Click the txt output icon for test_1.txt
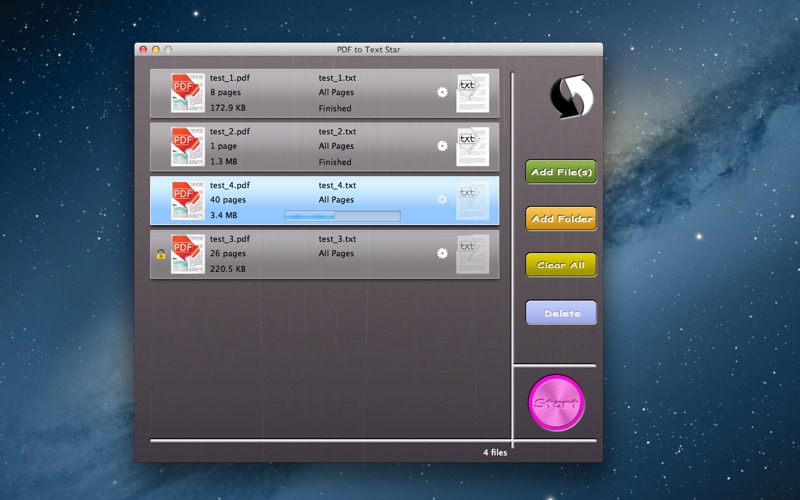This screenshot has width=800, height=500. [x=472, y=93]
